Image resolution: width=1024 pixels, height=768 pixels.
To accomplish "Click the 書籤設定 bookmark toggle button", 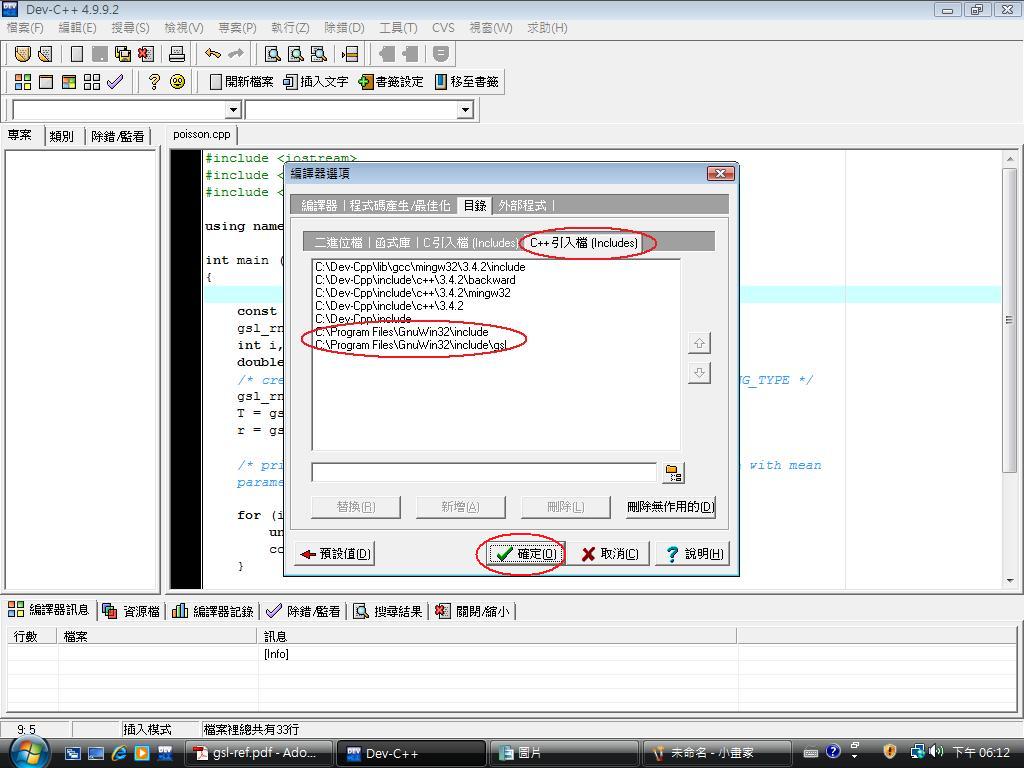I will (x=391, y=82).
